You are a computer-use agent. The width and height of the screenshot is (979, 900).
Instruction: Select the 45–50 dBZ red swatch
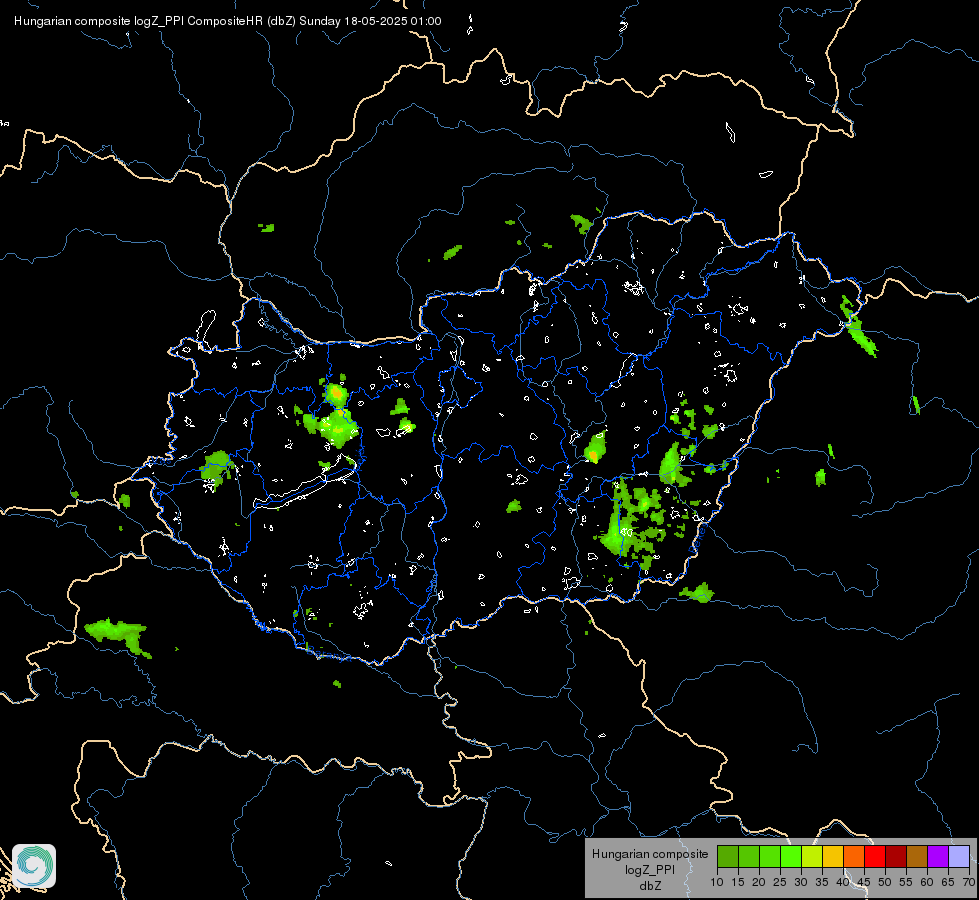click(x=875, y=856)
